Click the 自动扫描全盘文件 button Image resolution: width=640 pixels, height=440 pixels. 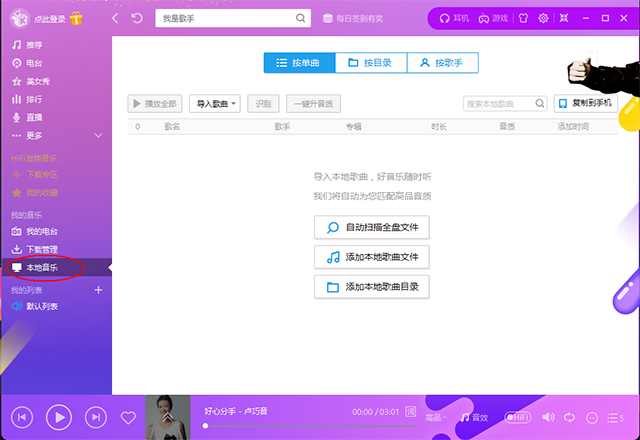tap(371, 228)
